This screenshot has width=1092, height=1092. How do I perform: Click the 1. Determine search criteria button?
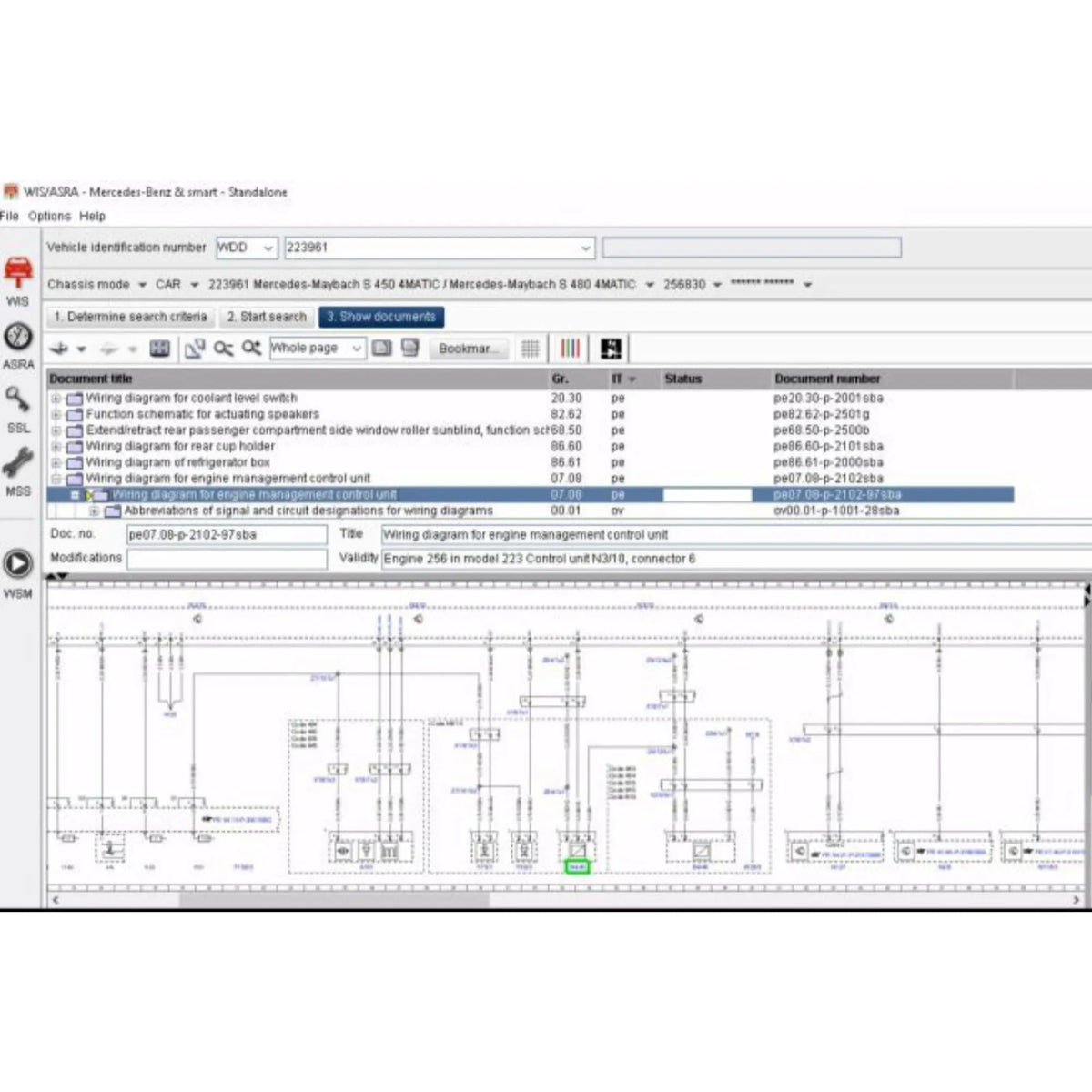click(x=130, y=317)
